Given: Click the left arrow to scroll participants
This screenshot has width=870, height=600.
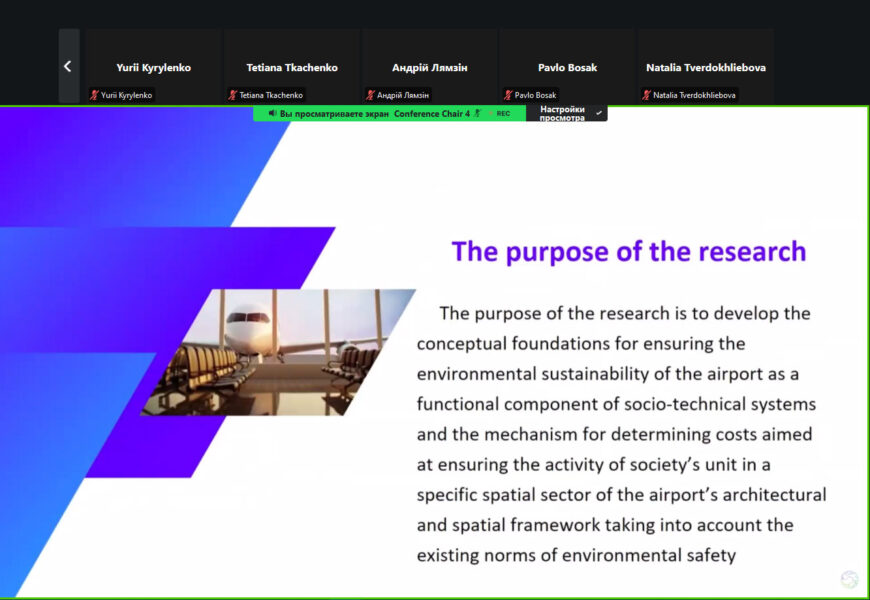Looking at the screenshot, I should point(68,66).
